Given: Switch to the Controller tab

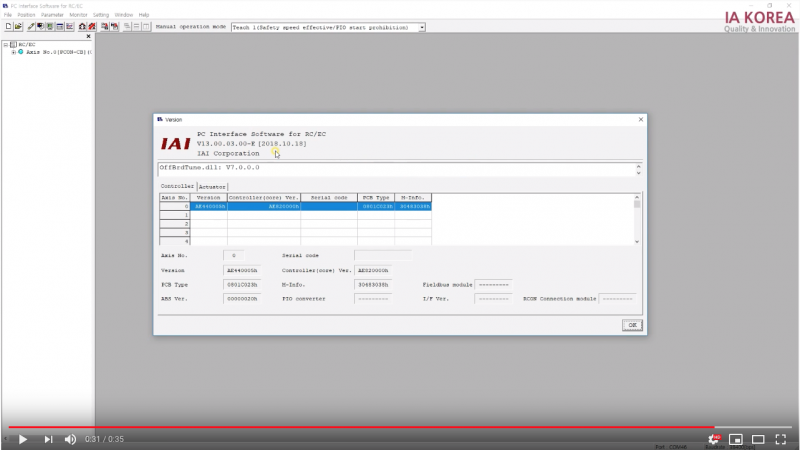Looking at the screenshot, I should 177,186.
